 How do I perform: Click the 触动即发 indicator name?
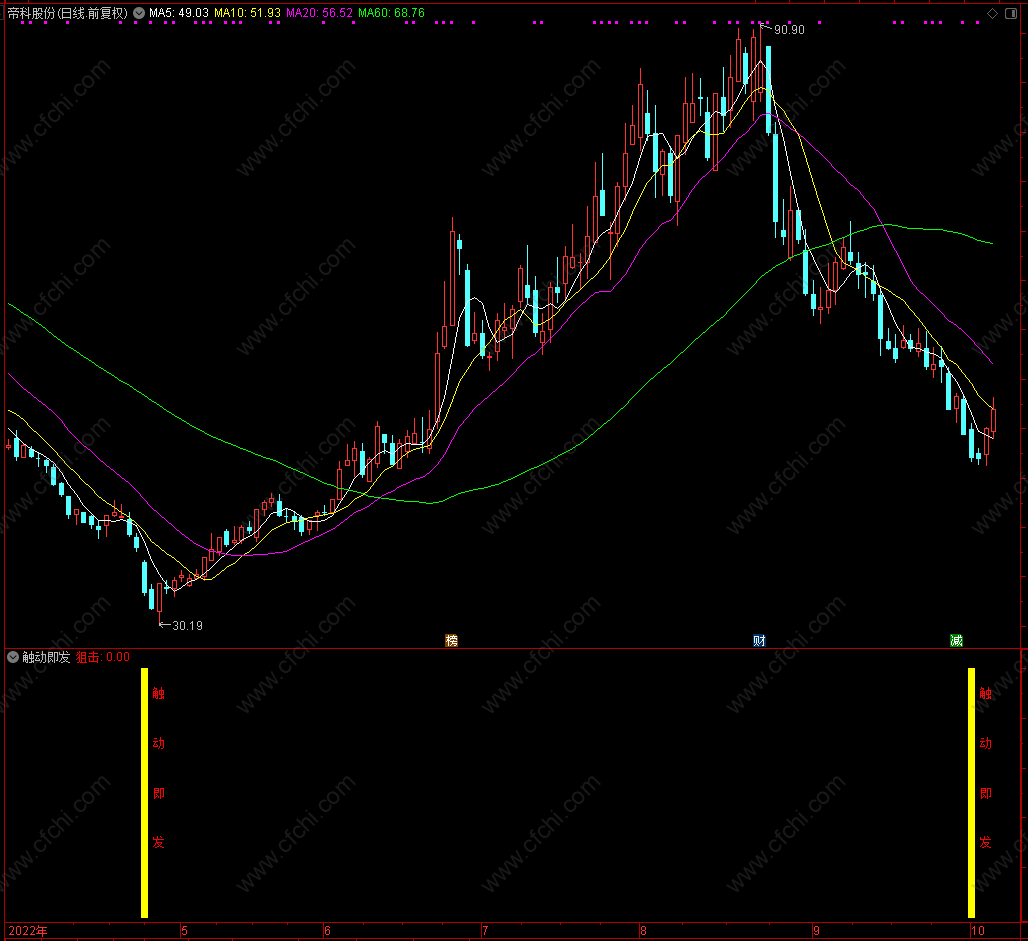[x=46, y=657]
